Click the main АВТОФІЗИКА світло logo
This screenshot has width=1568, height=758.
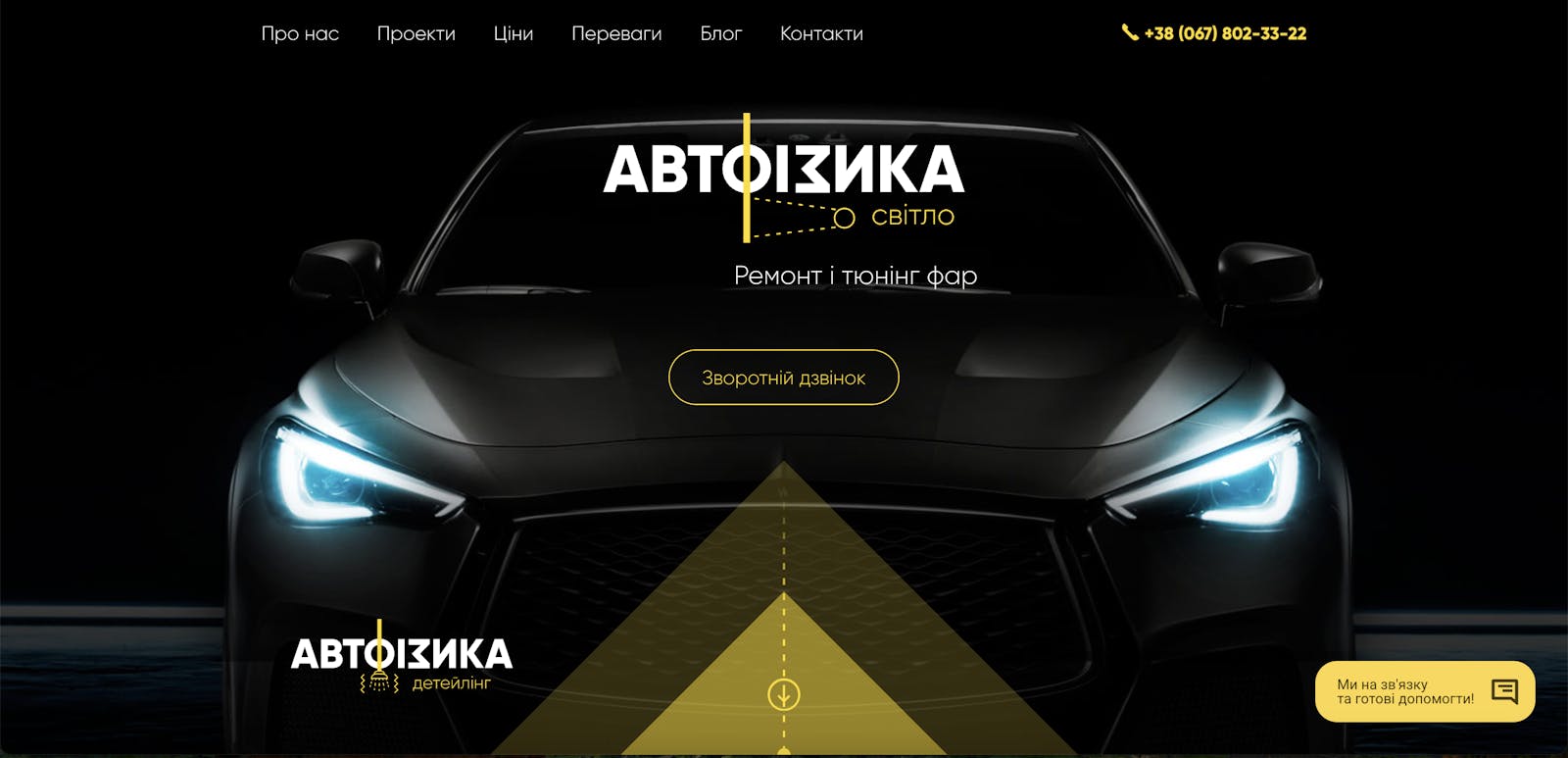click(x=783, y=178)
